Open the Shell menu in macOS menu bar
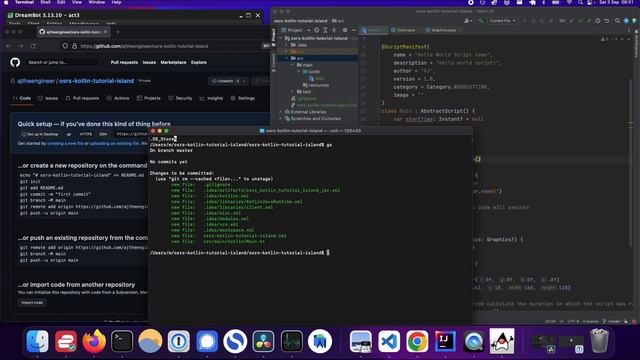 point(45,2)
